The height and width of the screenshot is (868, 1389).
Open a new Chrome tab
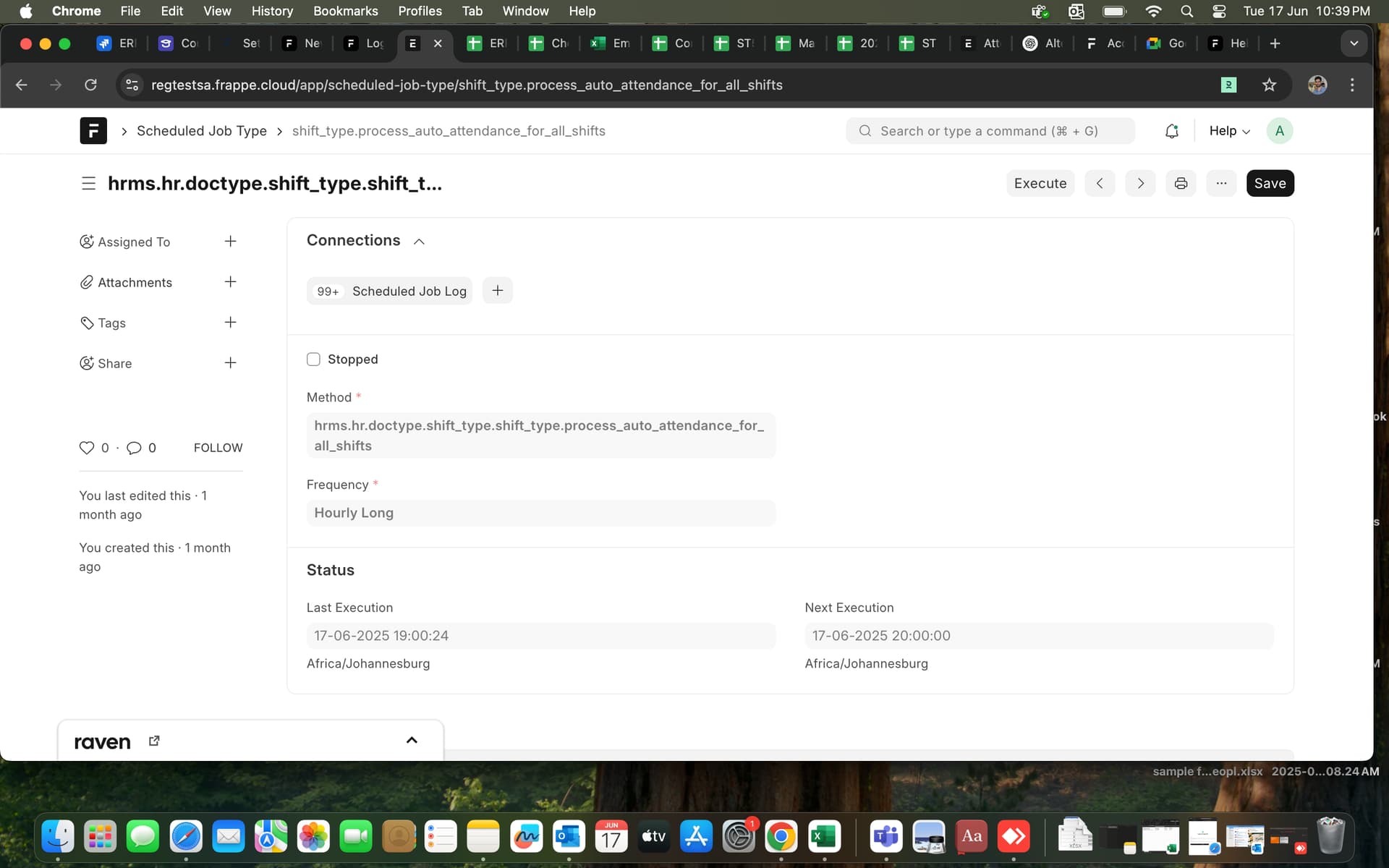tap(1275, 43)
